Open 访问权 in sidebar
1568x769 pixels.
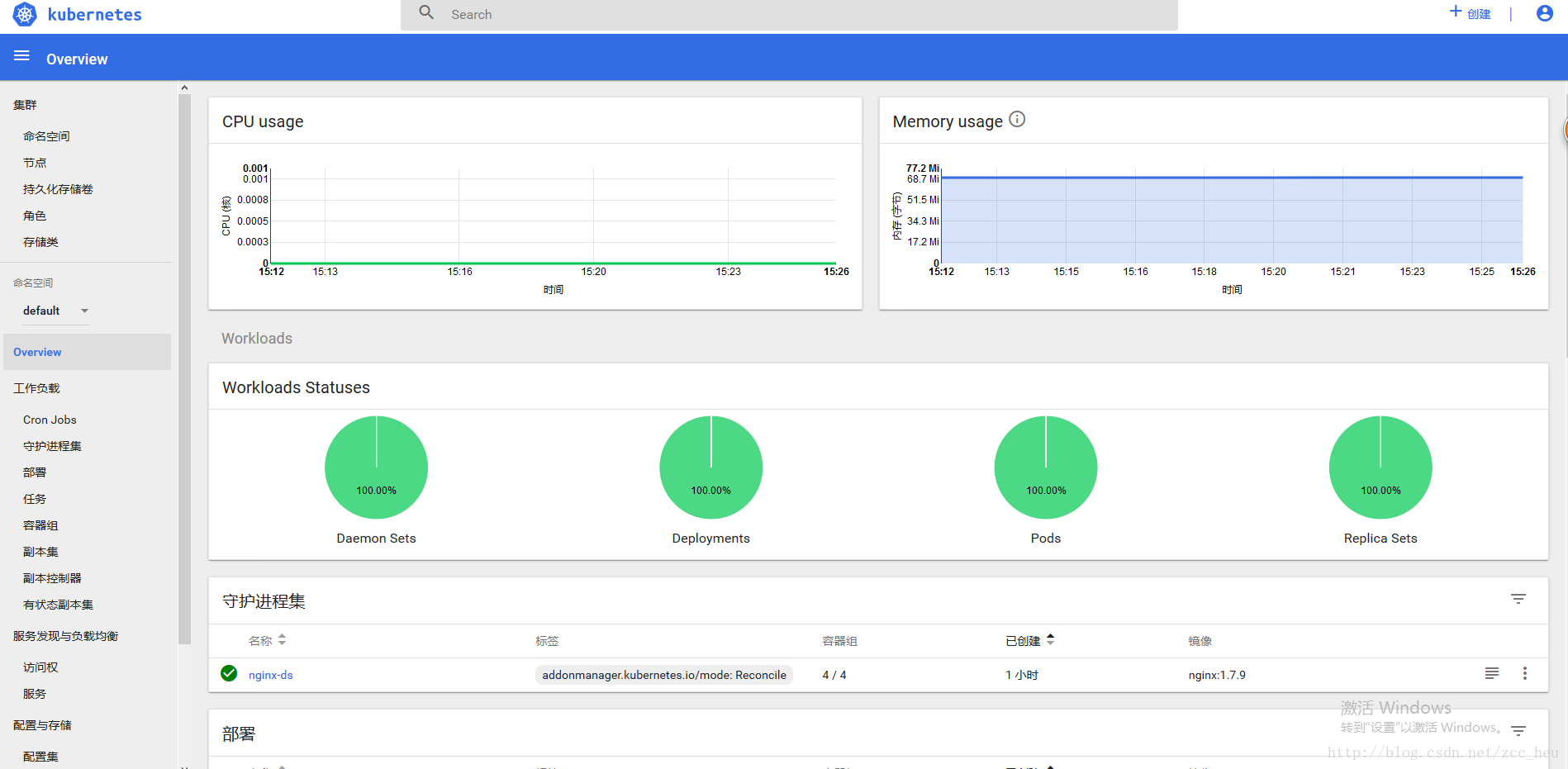[40, 667]
